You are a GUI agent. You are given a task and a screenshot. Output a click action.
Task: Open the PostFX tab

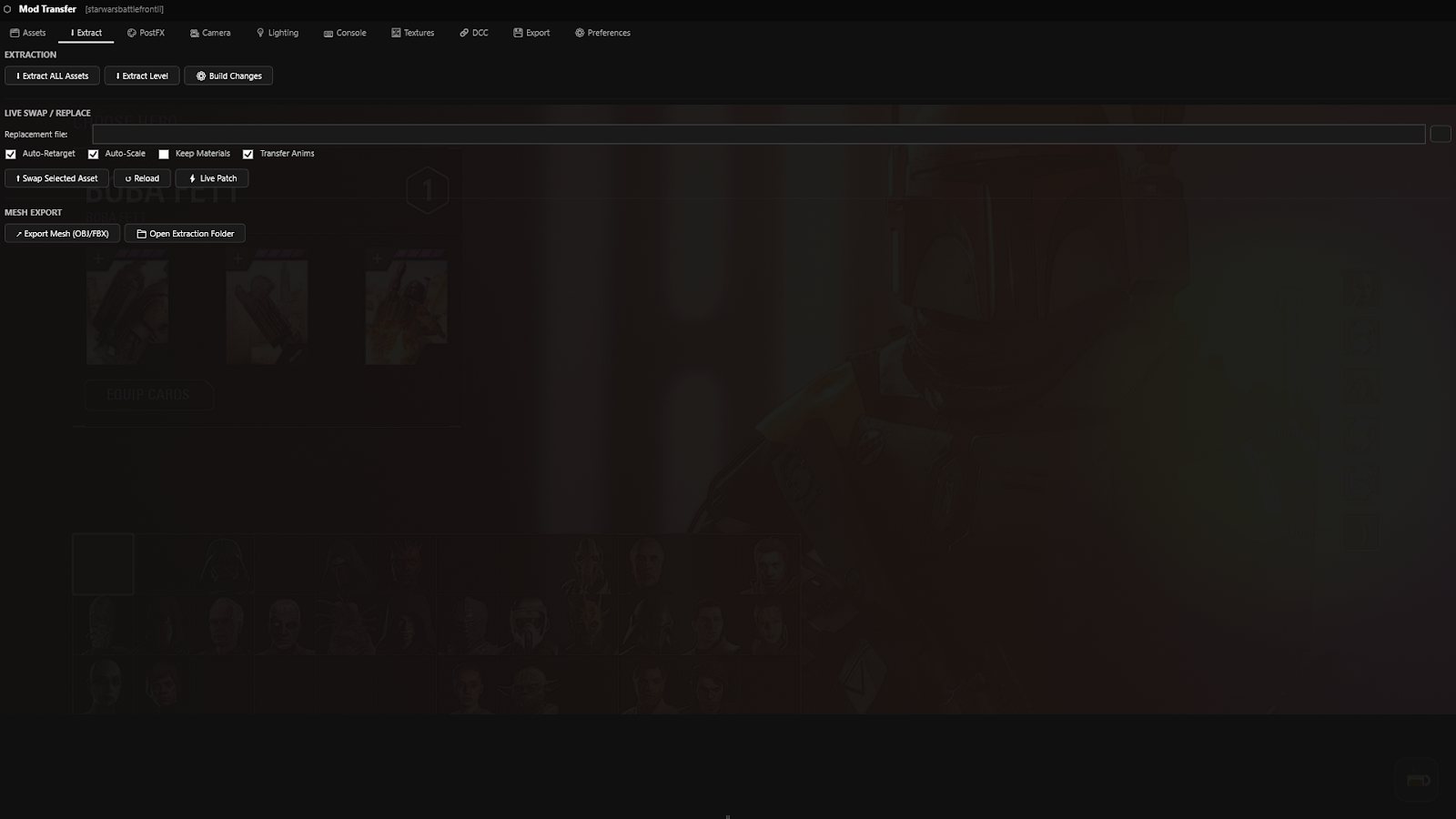coord(147,33)
